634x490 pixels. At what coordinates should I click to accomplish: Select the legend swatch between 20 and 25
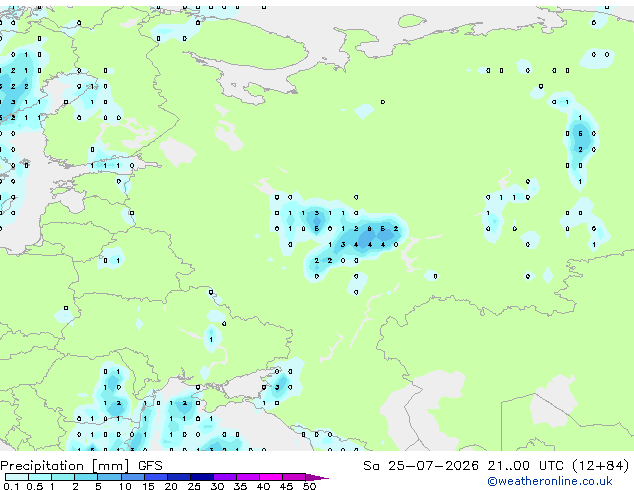(178, 477)
